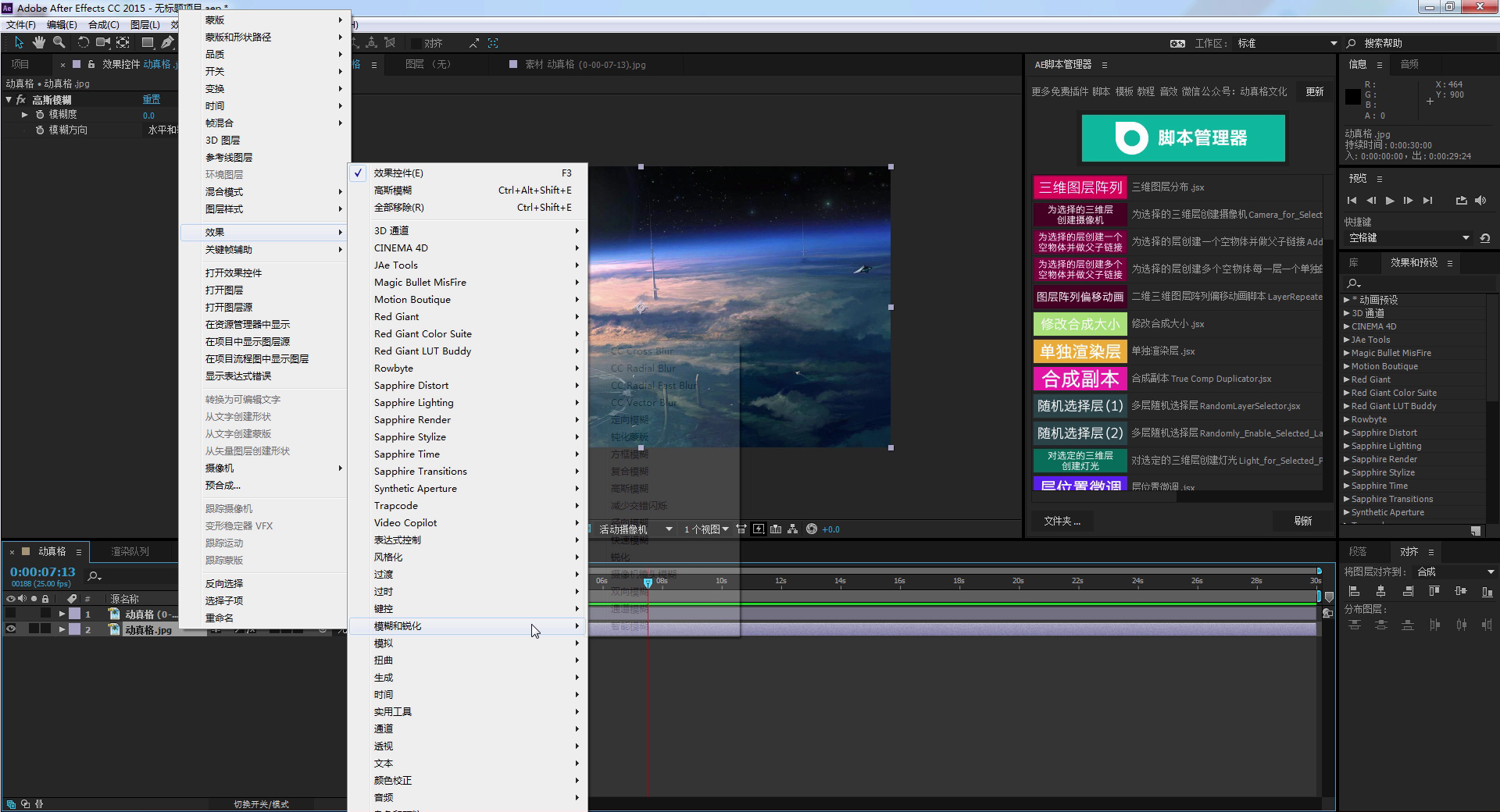This screenshot has height=812, width=1500.
Task: Click align left edges icon
Action: click(1354, 592)
